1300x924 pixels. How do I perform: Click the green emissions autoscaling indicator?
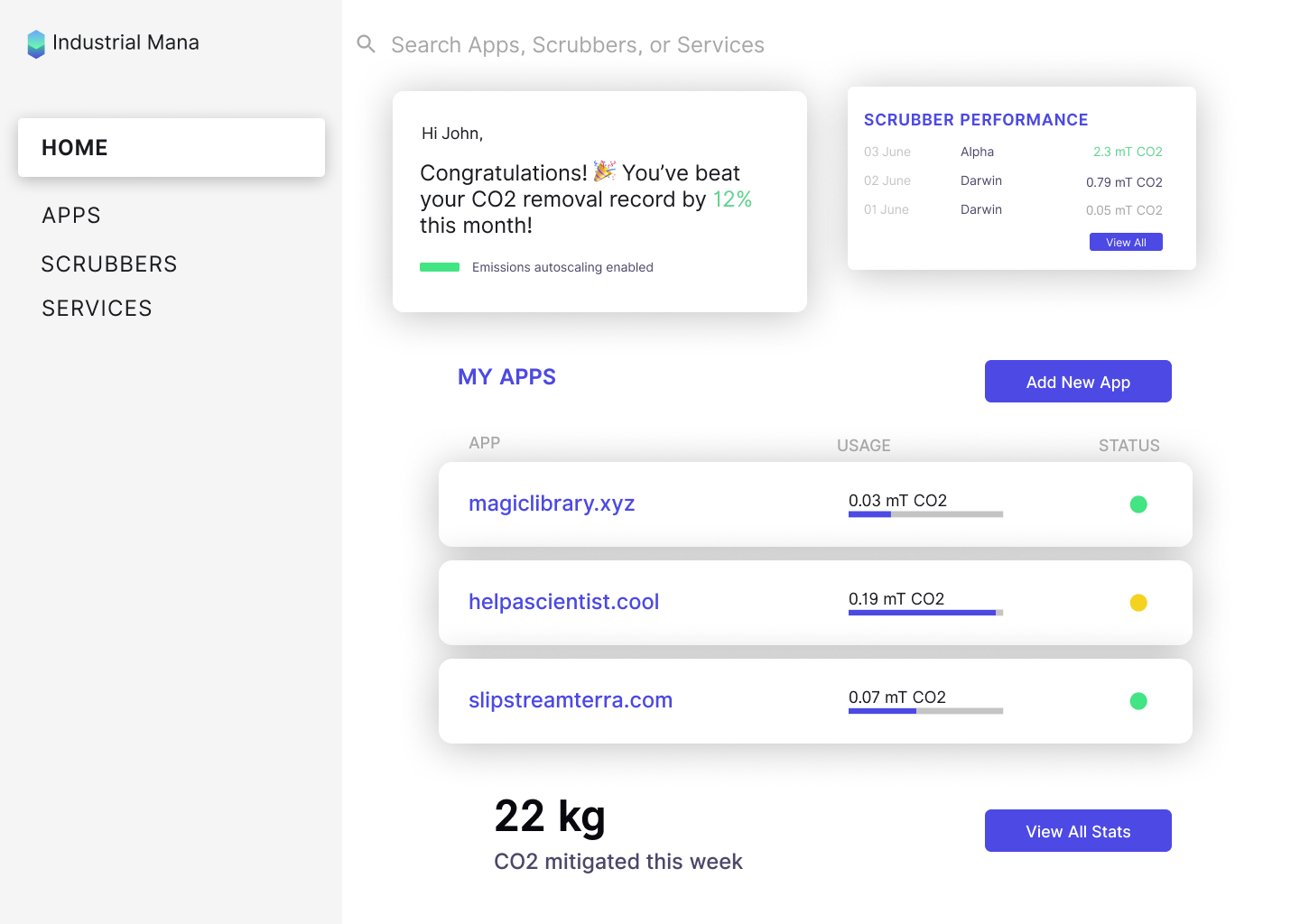coord(440,267)
